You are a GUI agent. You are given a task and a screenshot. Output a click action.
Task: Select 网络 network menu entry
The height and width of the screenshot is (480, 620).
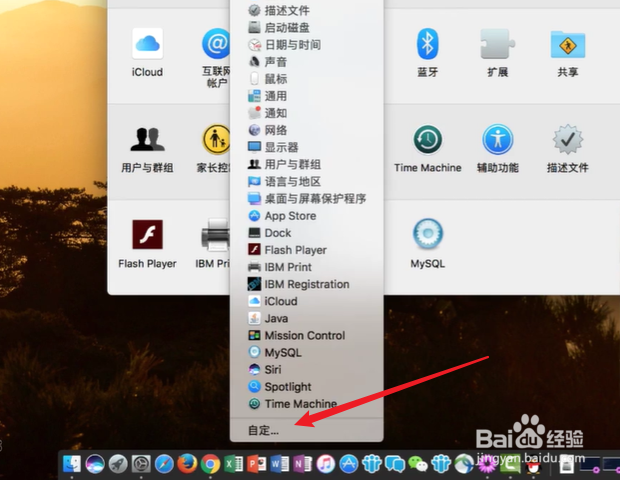pyautogui.click(x=306, y=130)
